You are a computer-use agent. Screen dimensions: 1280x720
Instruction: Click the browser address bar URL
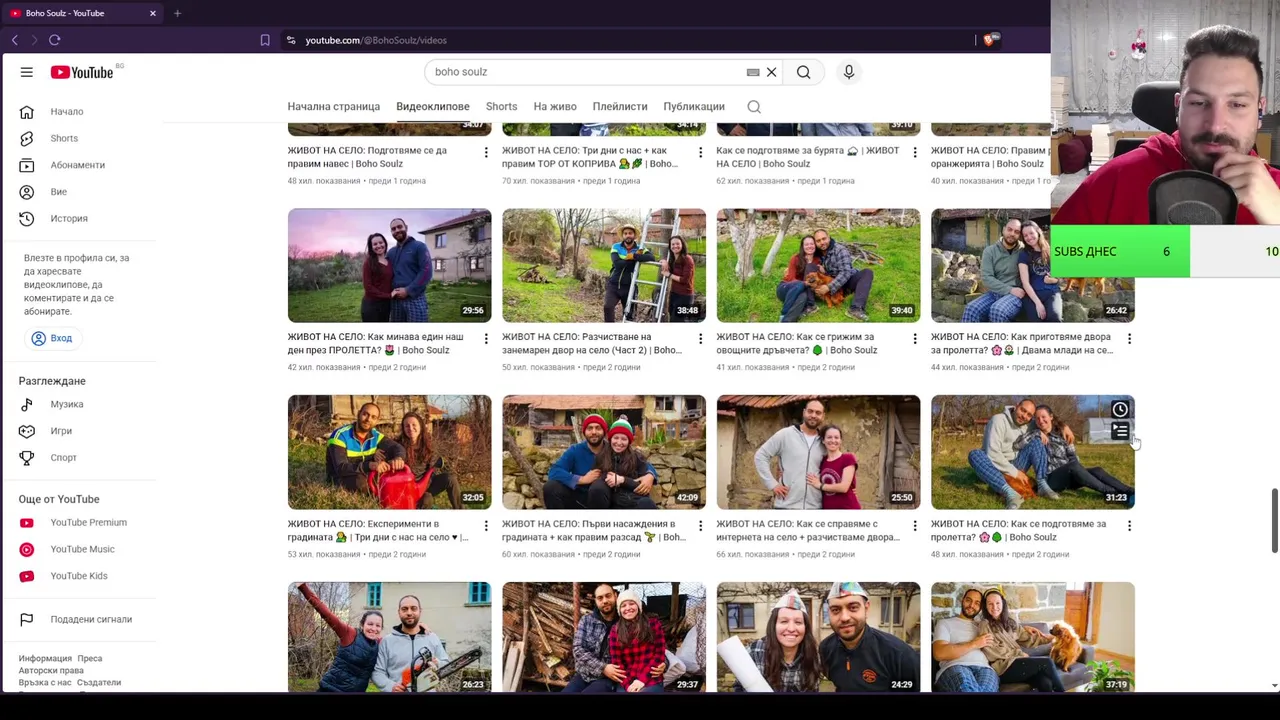click(x=376, y=40)
